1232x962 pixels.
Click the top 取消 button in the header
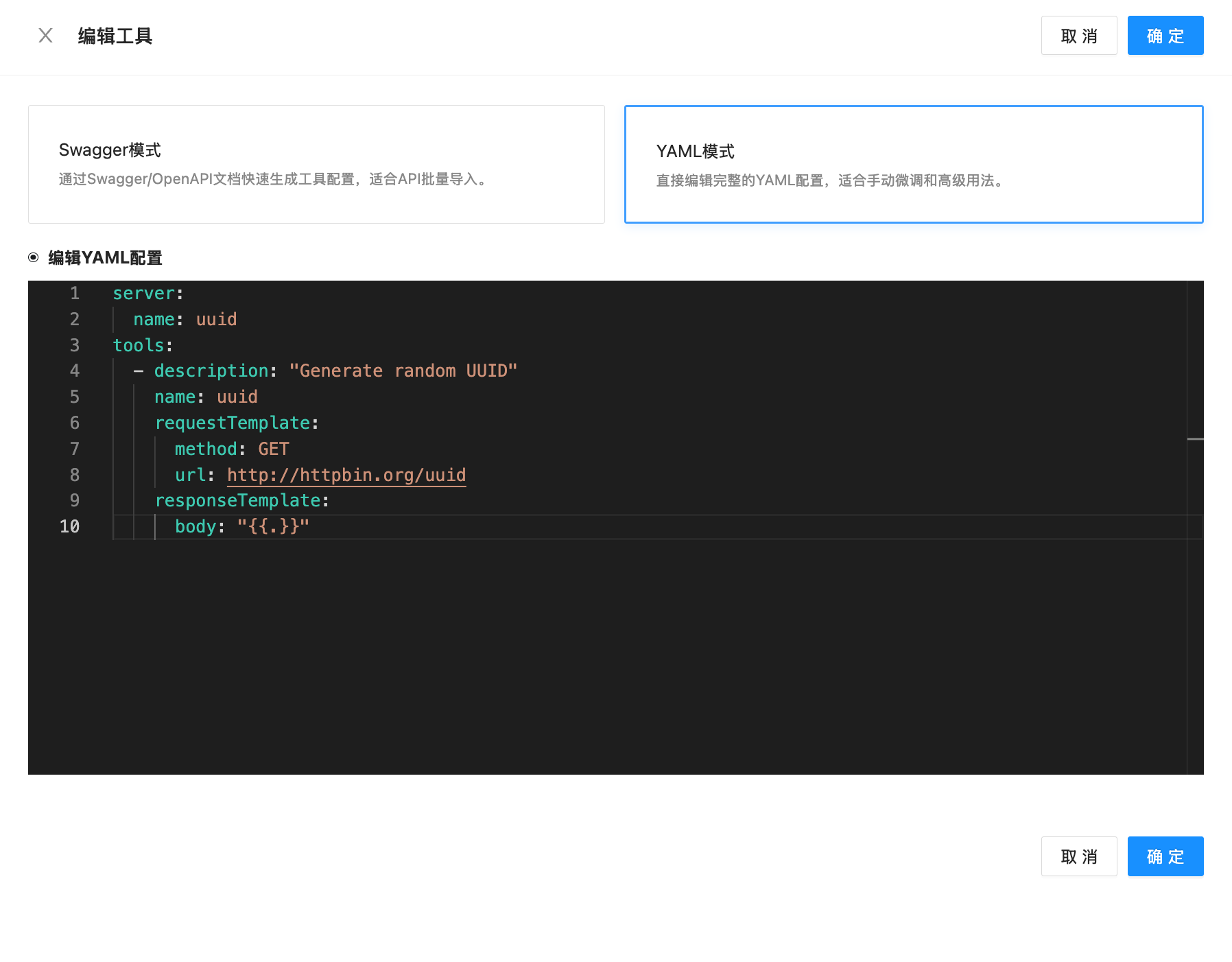click(x=1078, y=36)
